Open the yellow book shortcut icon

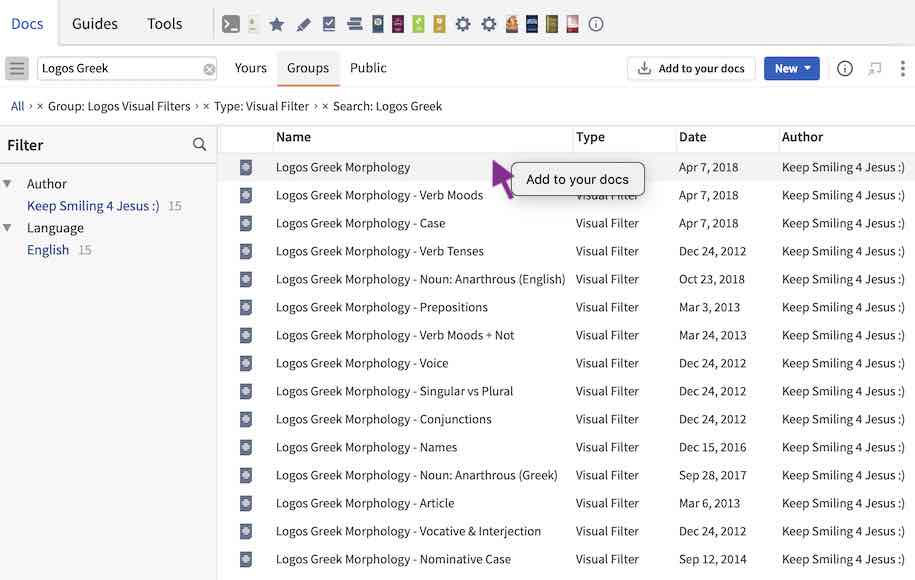[439, 24]
